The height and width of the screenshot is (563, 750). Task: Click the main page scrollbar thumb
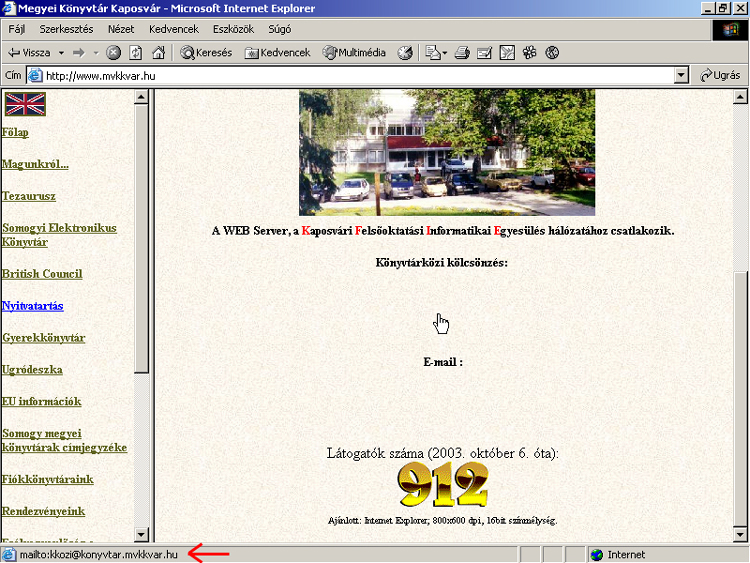(740, 399)
